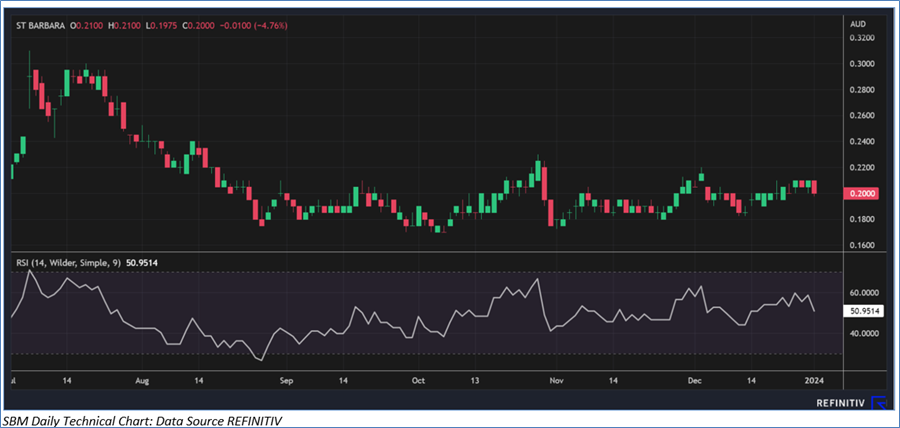Viewport: 900px width, 428px height.
Task: Select the Dec marker on time axis
Action: 695,381
